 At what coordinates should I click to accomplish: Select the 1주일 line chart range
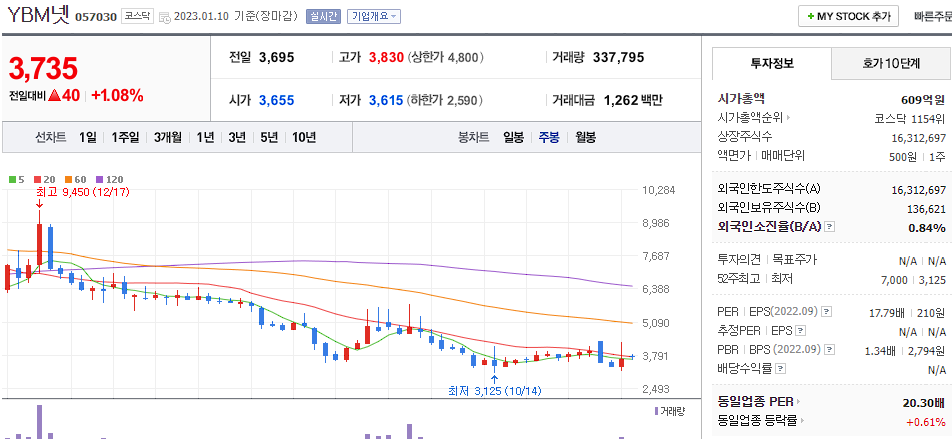click(x=125, y=137)
